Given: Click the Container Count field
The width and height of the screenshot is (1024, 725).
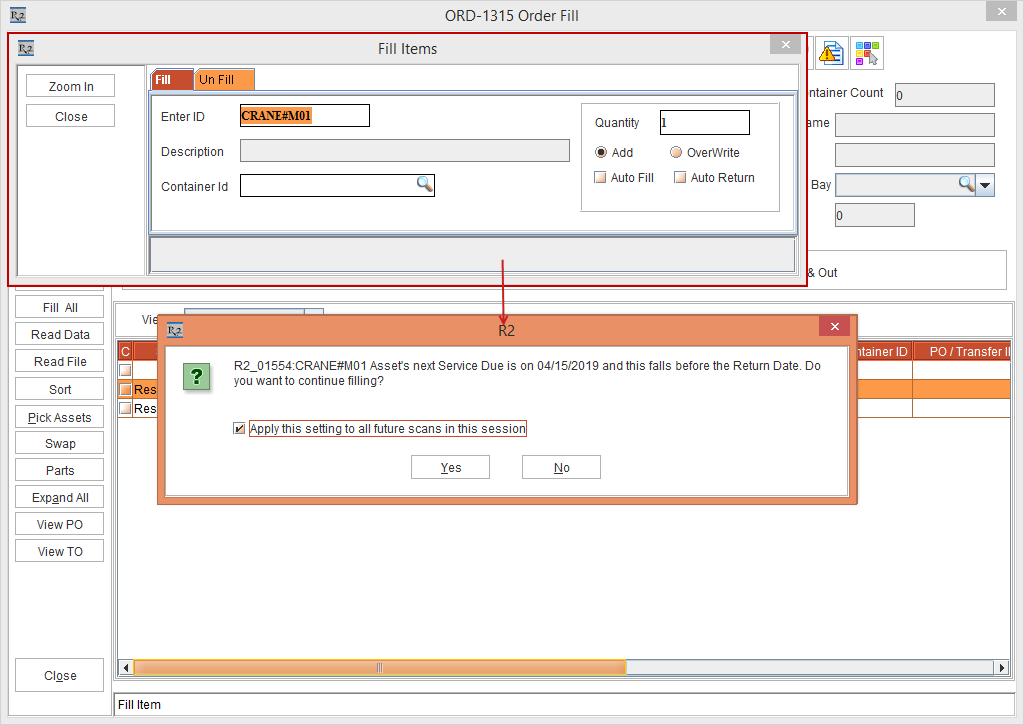Looking at the screenshot, I should (x=944, y=95).
